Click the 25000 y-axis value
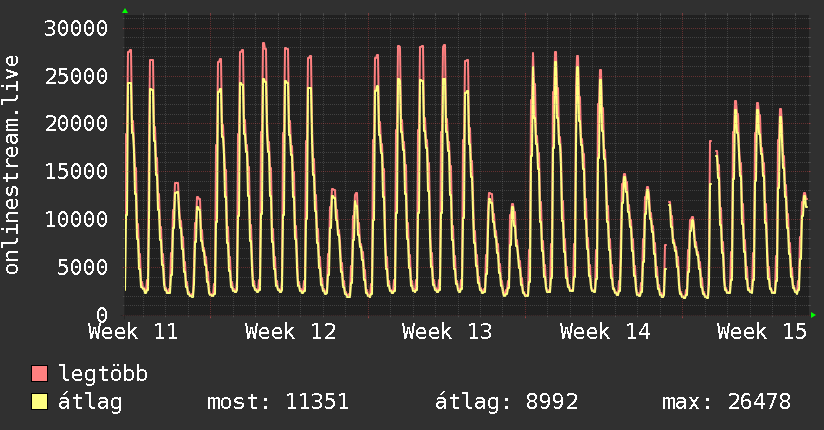The width and height of the screenshot is (824, 430). point(77,76)
